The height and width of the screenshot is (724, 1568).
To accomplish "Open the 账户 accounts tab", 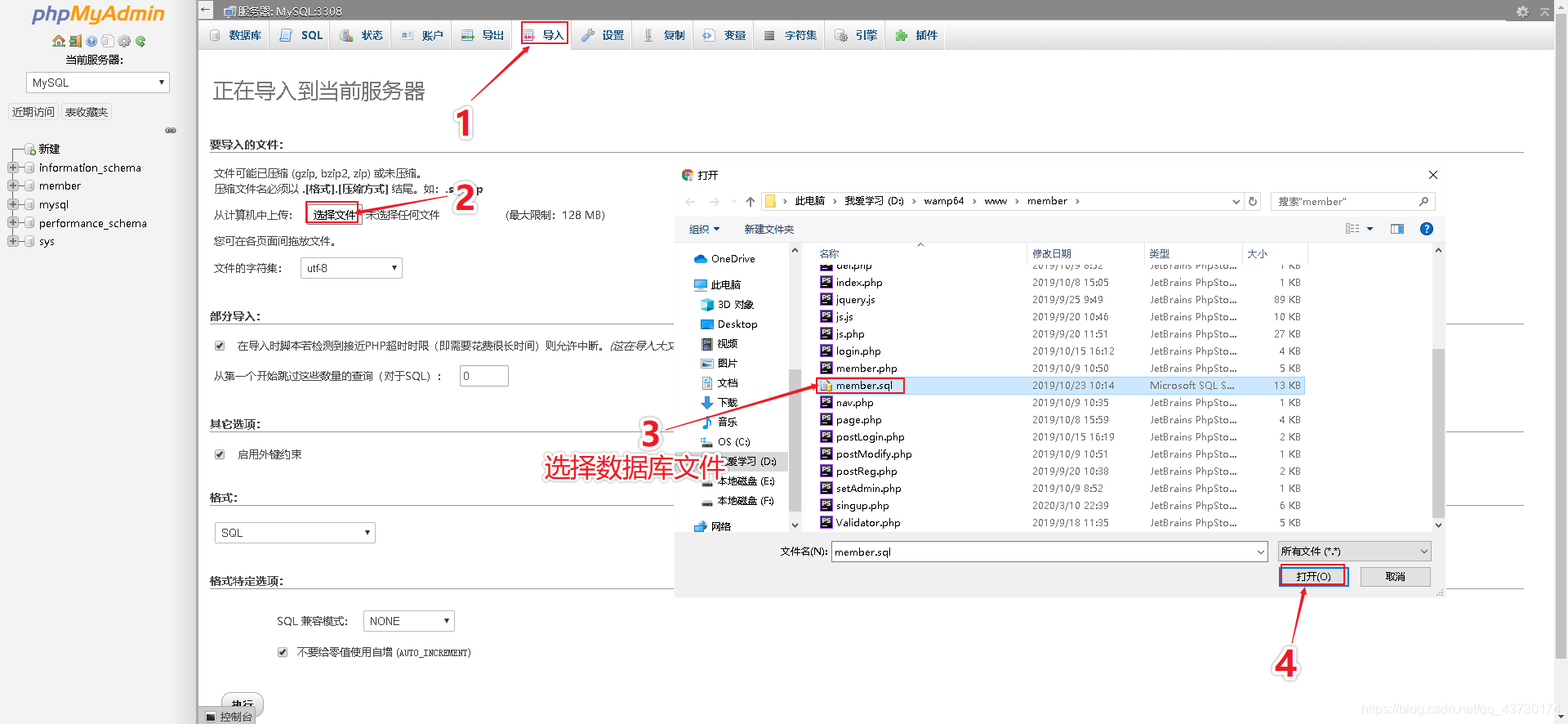I will (421, 35).
